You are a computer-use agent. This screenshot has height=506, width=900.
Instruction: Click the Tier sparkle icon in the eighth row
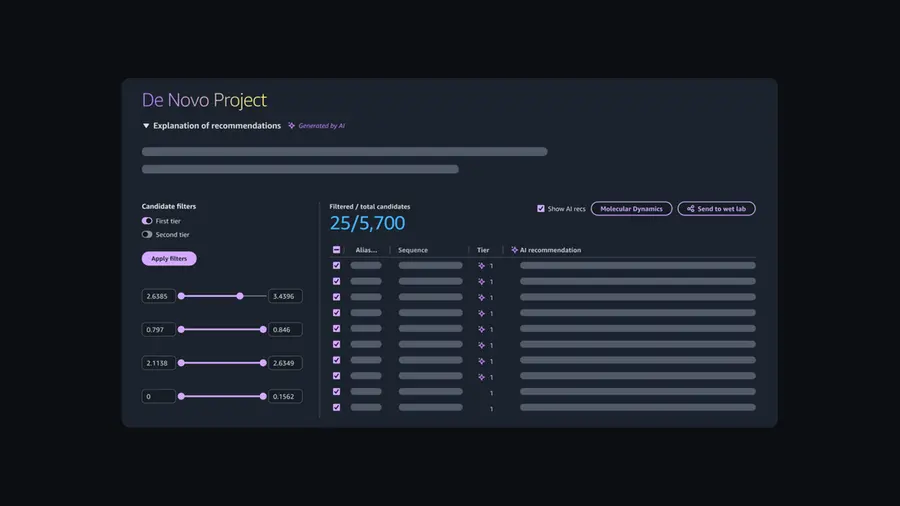coord(482,377)
